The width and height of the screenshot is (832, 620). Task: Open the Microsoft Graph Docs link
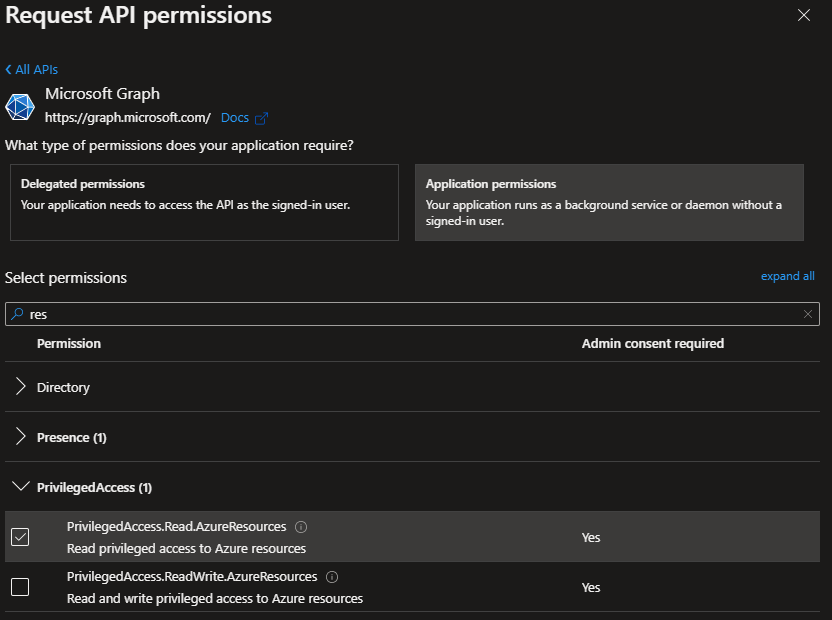235,118
